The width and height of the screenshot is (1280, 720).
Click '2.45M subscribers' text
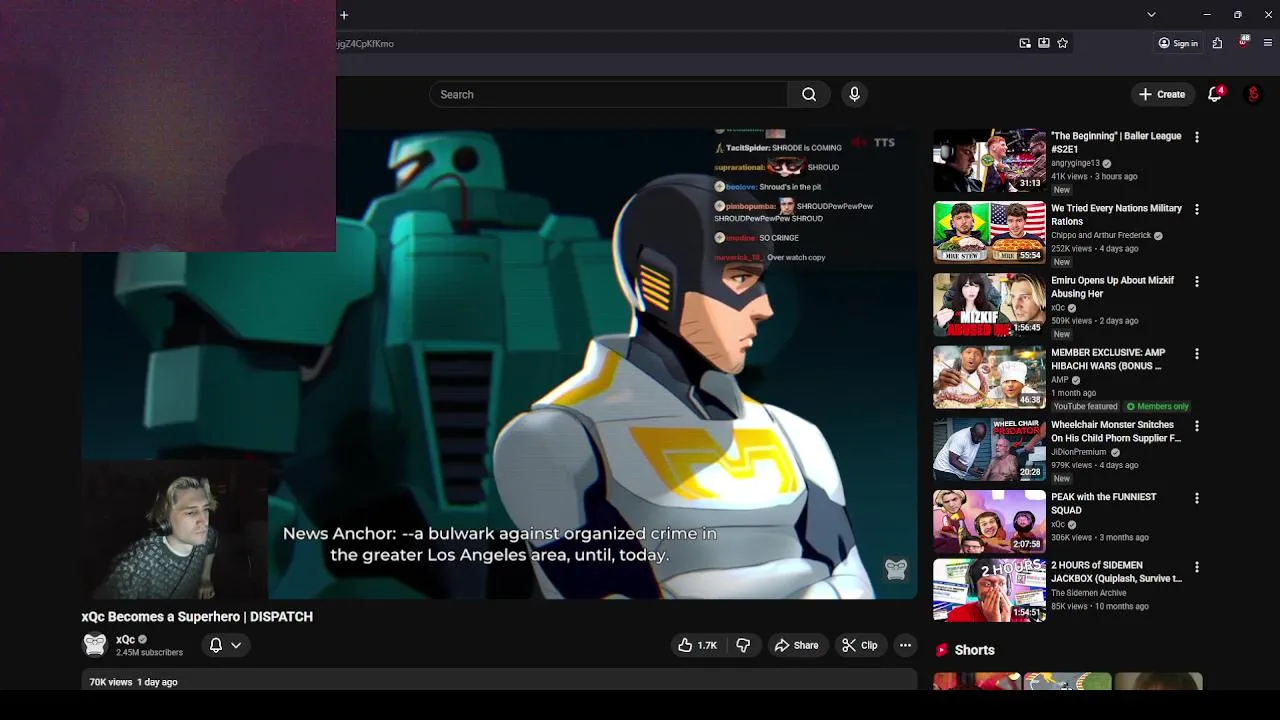[x=149, y=653]
